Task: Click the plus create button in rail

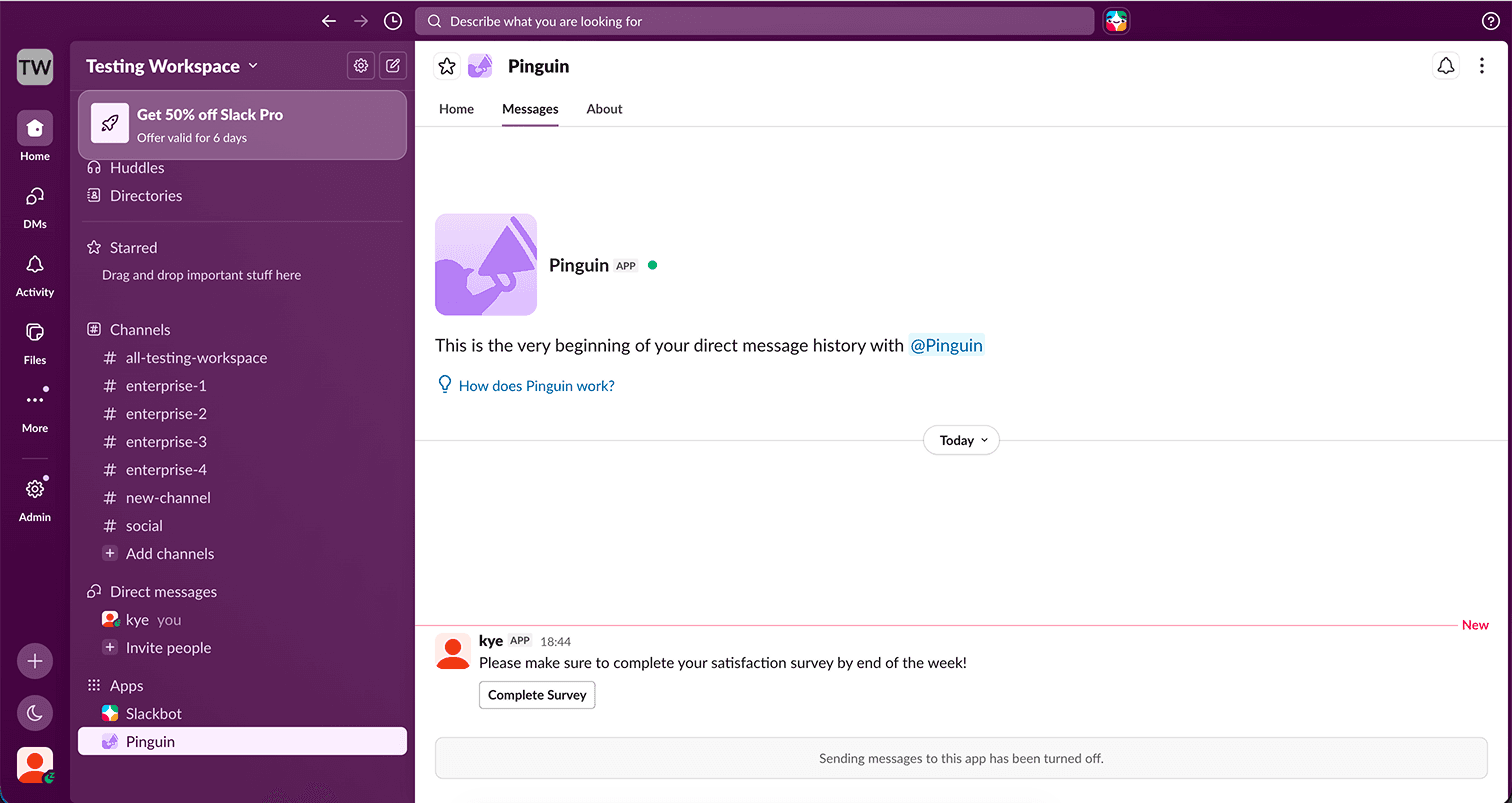Action: [x=35, y=661]
